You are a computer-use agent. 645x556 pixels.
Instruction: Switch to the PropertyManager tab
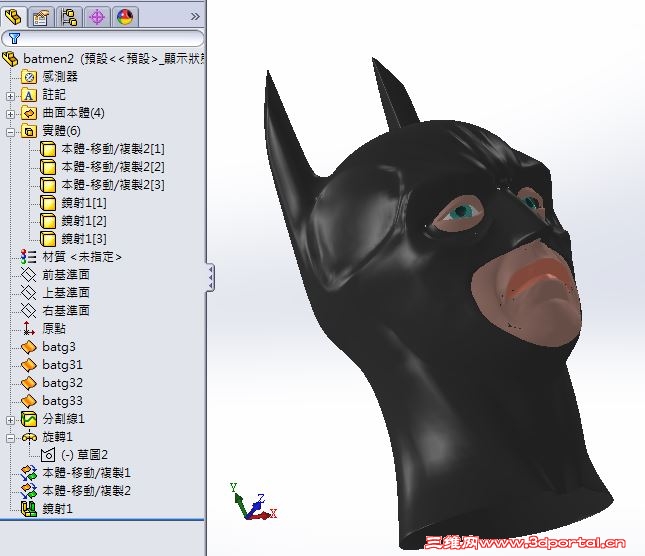(x=41, y=17)
